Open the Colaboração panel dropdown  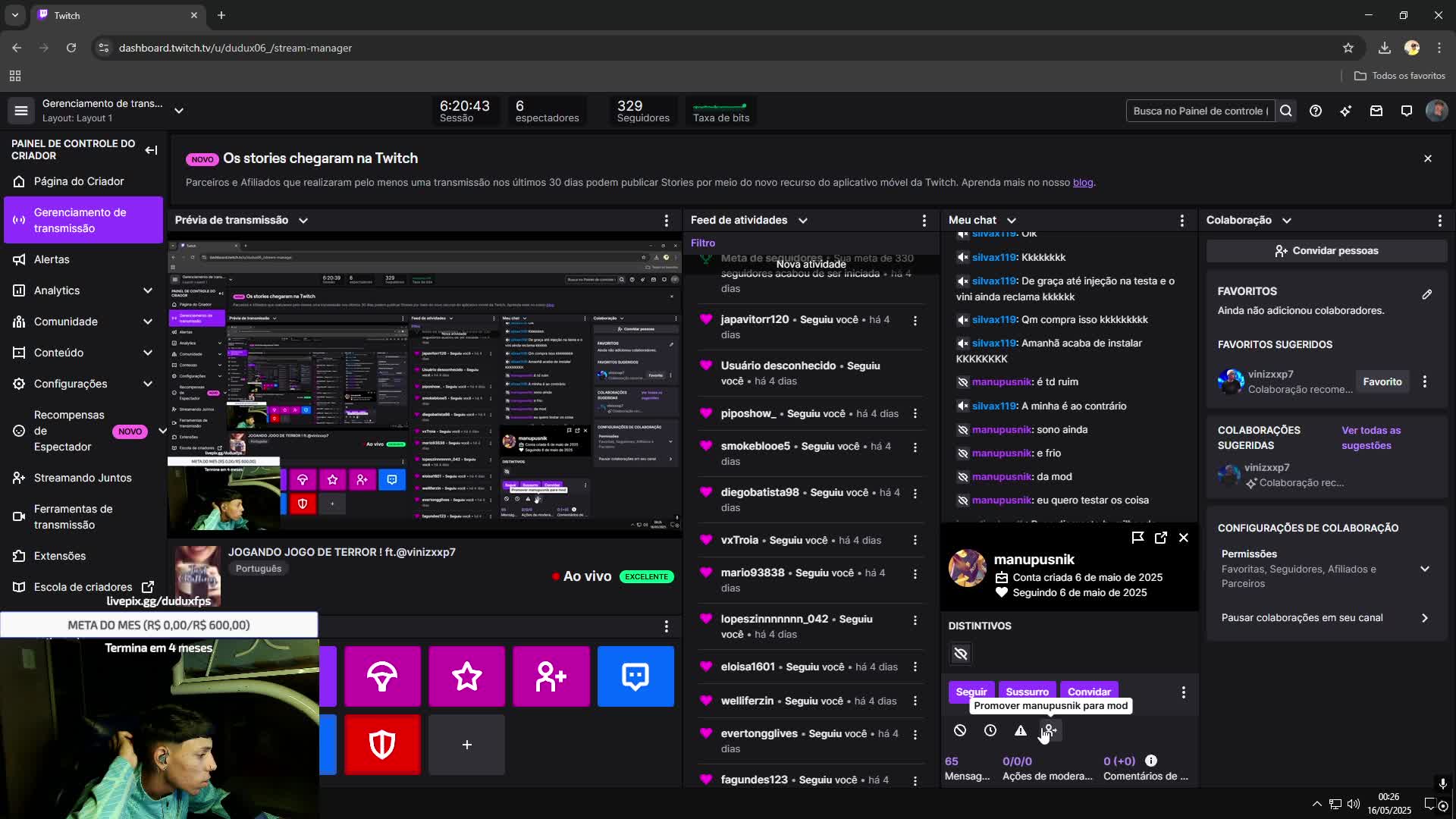[x=1287, y=221]
